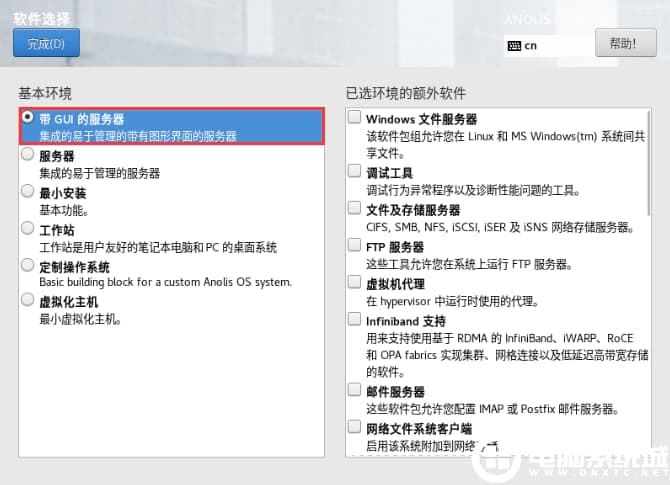Check the 文件及存储服务器 add-on
670x485 pixels.
click(x=354, y=208)
